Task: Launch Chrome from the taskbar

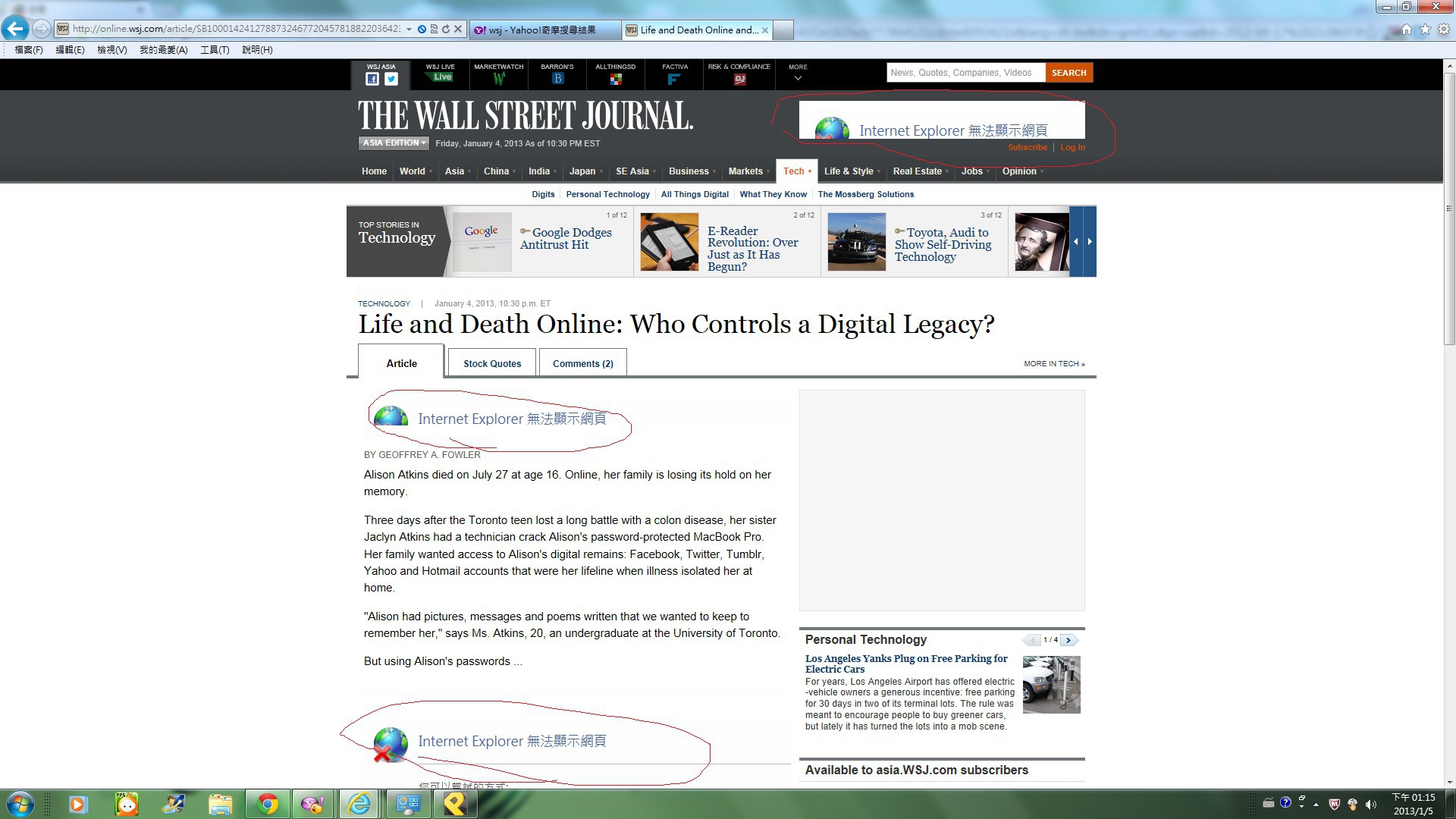Action: [267, 804]
